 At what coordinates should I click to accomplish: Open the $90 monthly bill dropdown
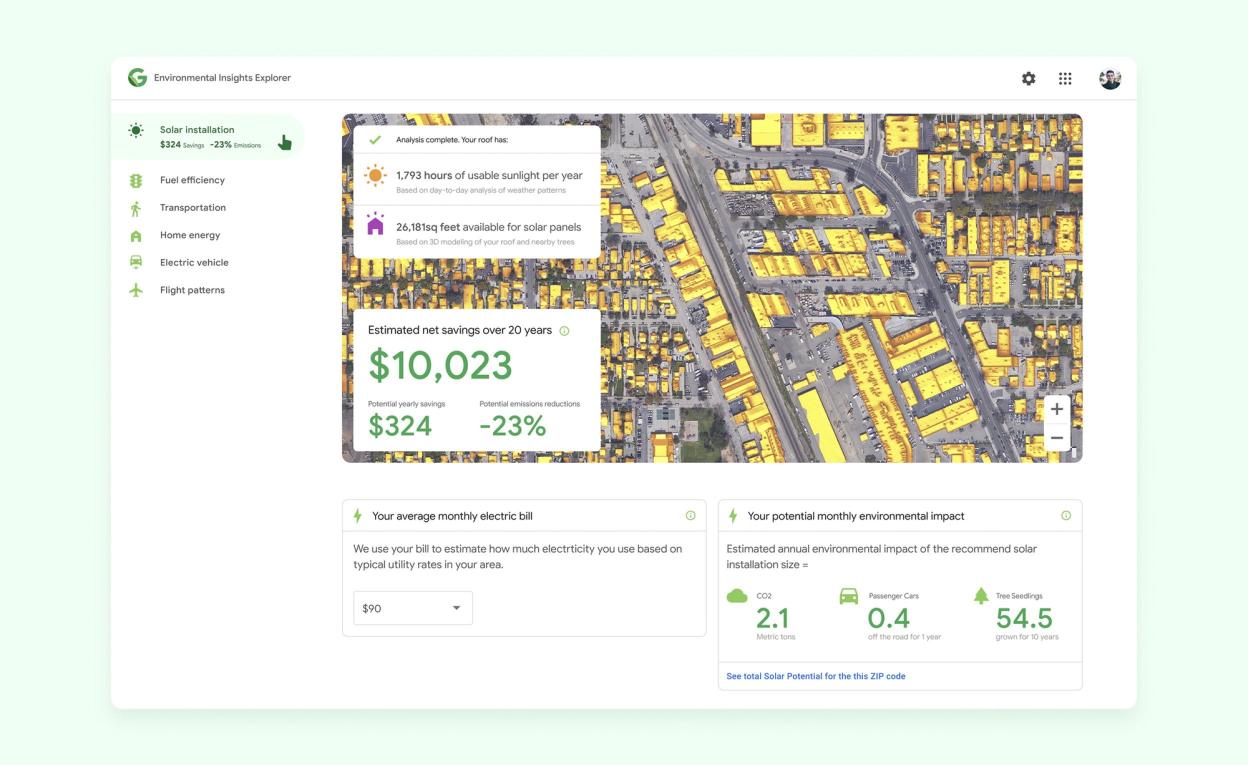[413, 608]
